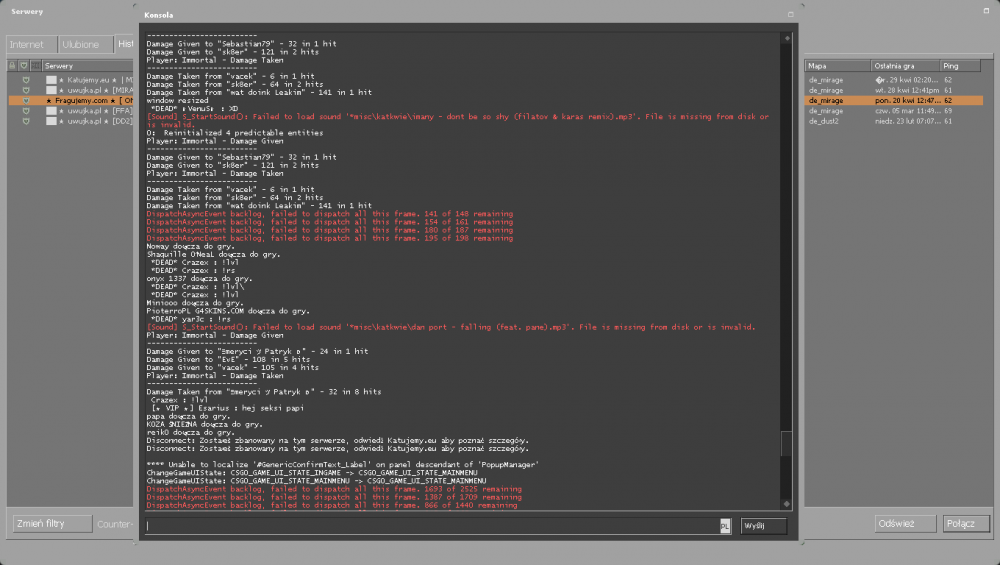Click the 'Nomay dołącza do gry.' console line

[190, 246]
